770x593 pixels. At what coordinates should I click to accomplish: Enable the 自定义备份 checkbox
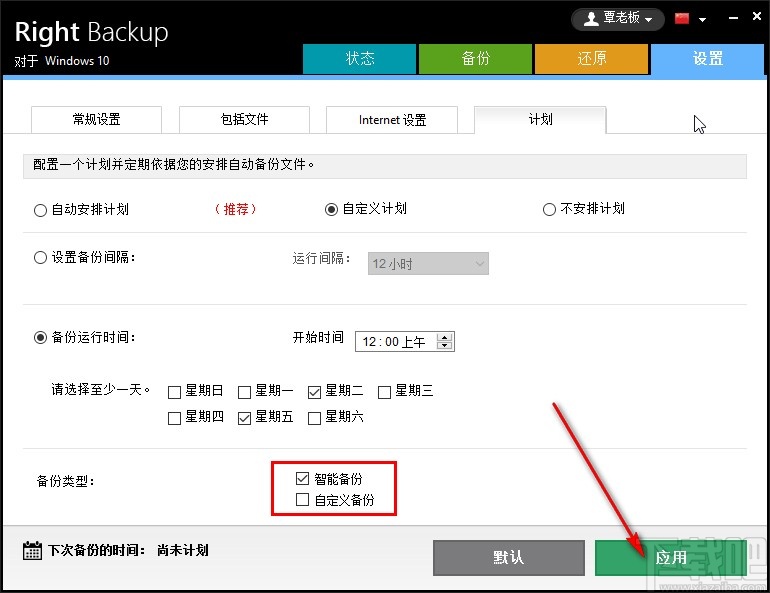(x=302, y=500)
